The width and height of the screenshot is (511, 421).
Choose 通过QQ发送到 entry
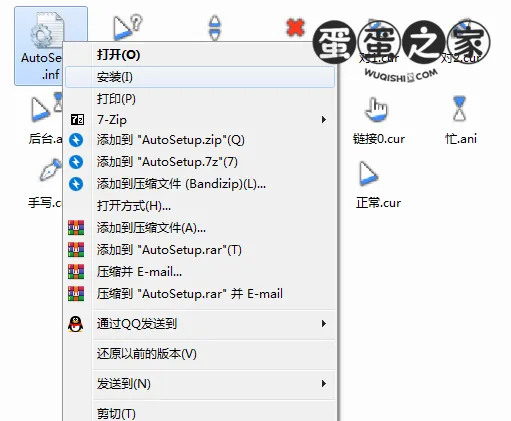(200, 324)
